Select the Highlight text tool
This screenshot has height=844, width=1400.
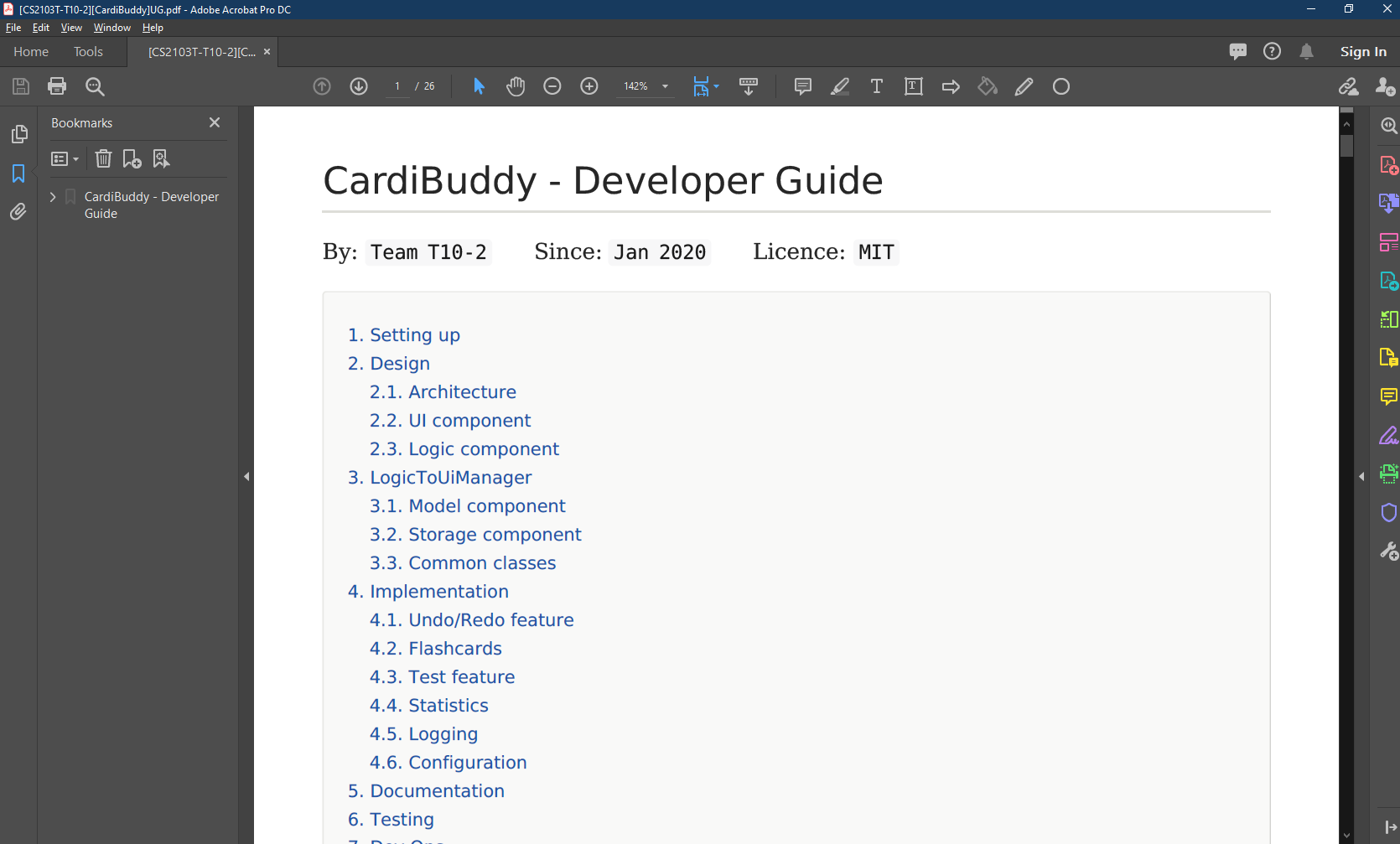point(840,86)
